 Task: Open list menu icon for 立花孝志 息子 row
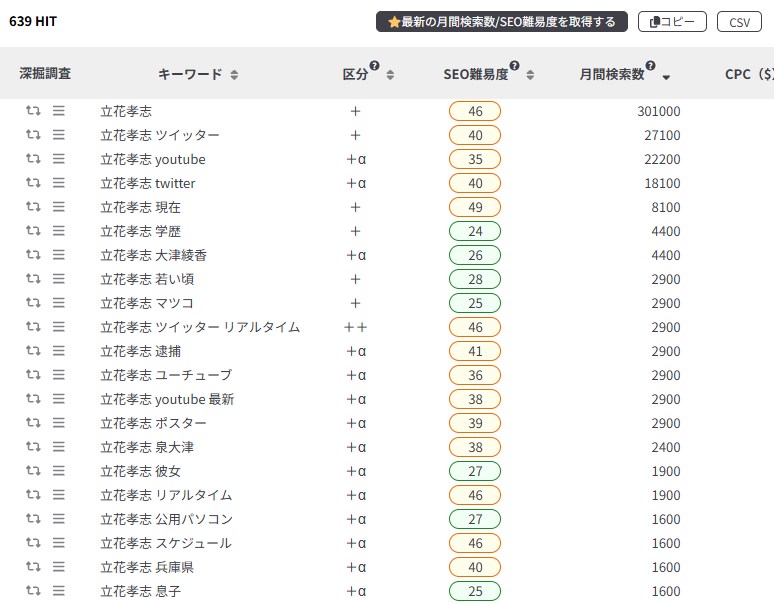59,591
